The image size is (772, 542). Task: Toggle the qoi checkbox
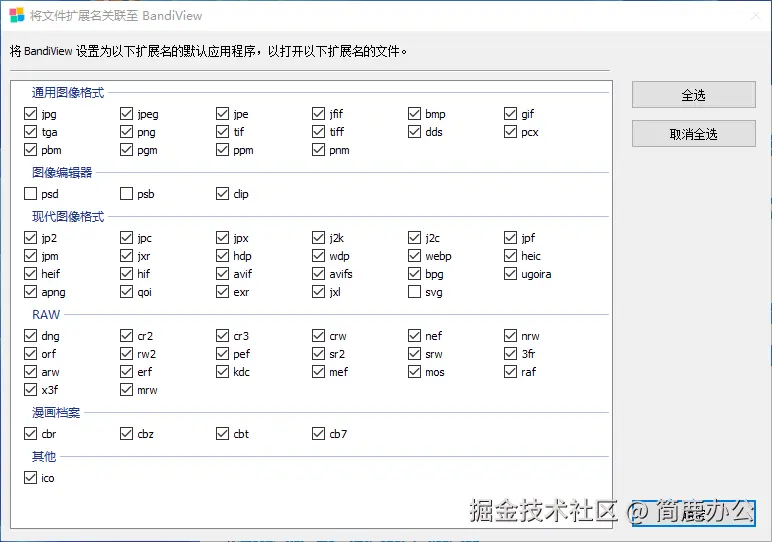coord(127,292)
